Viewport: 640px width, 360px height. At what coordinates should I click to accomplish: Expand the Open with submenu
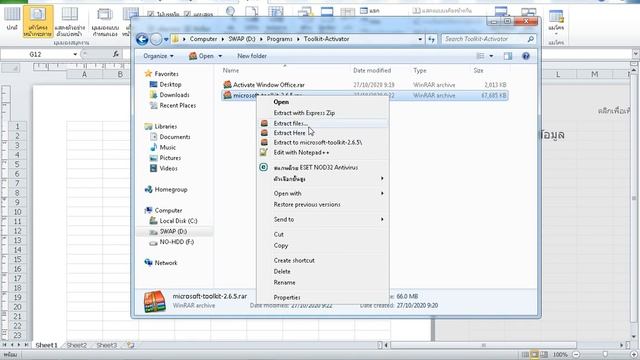[x=322, y=193]
